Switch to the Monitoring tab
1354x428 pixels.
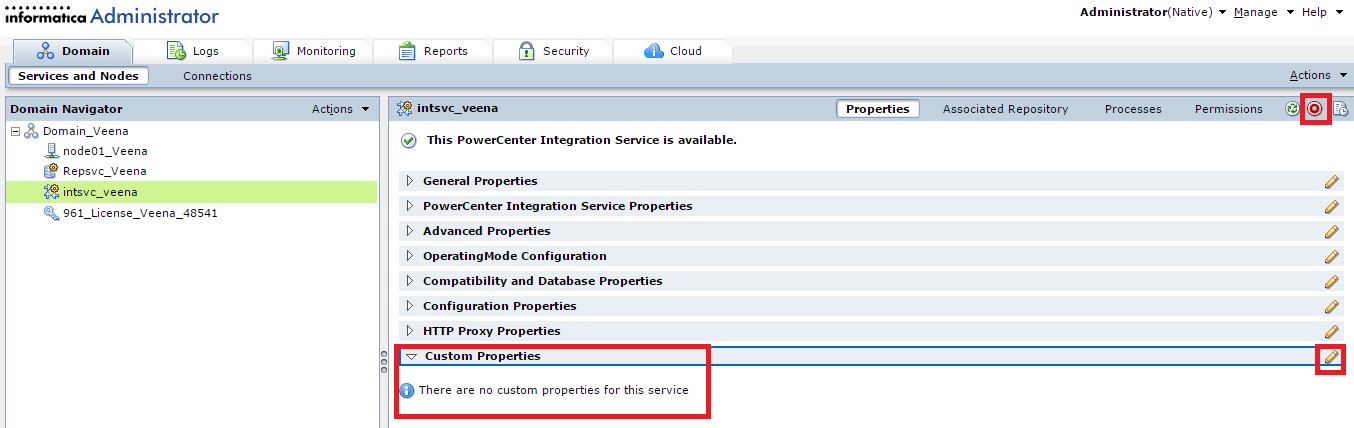click(313, 51)
